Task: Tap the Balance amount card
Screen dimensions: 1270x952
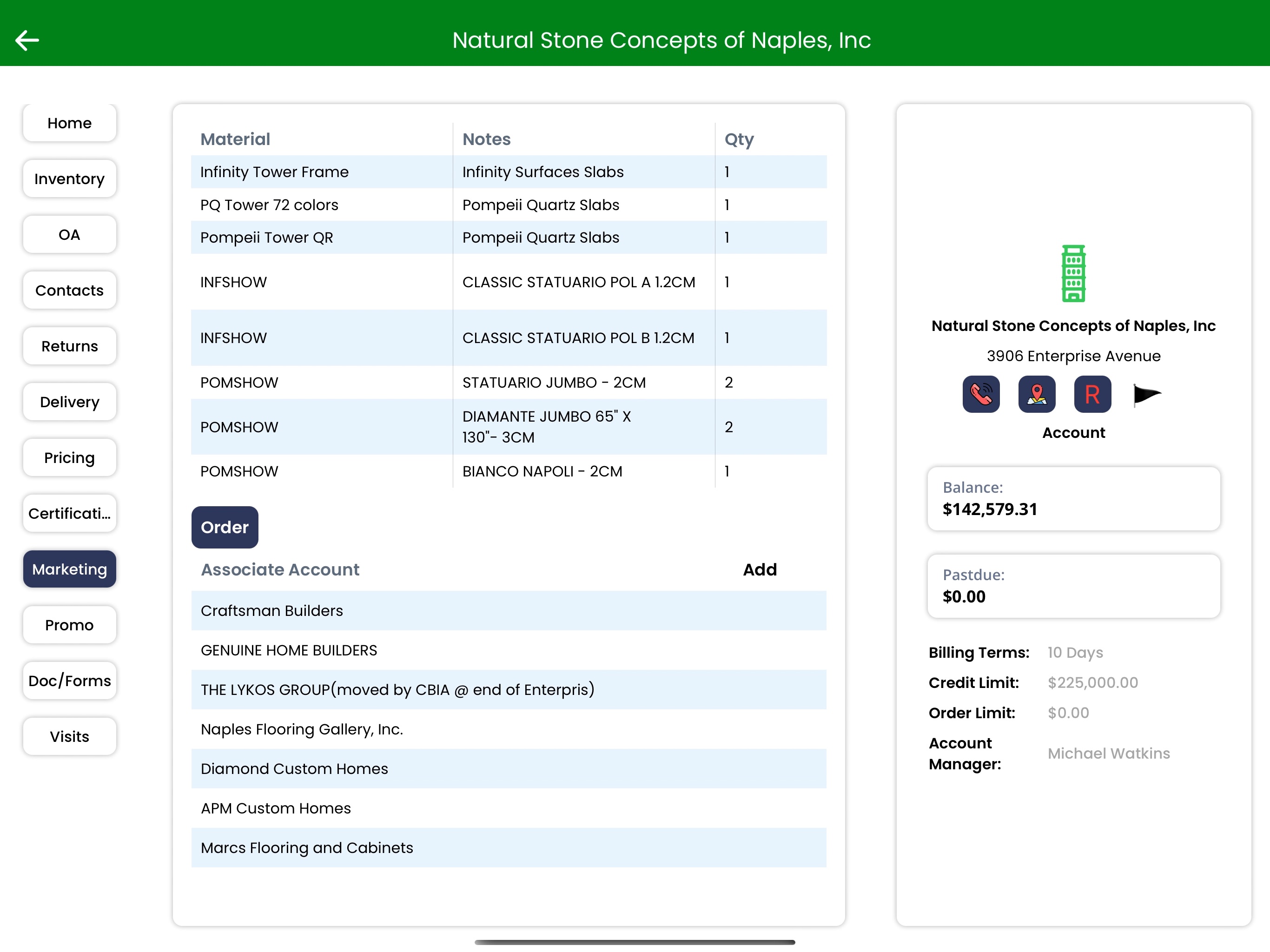Action: pos(1073,498)
